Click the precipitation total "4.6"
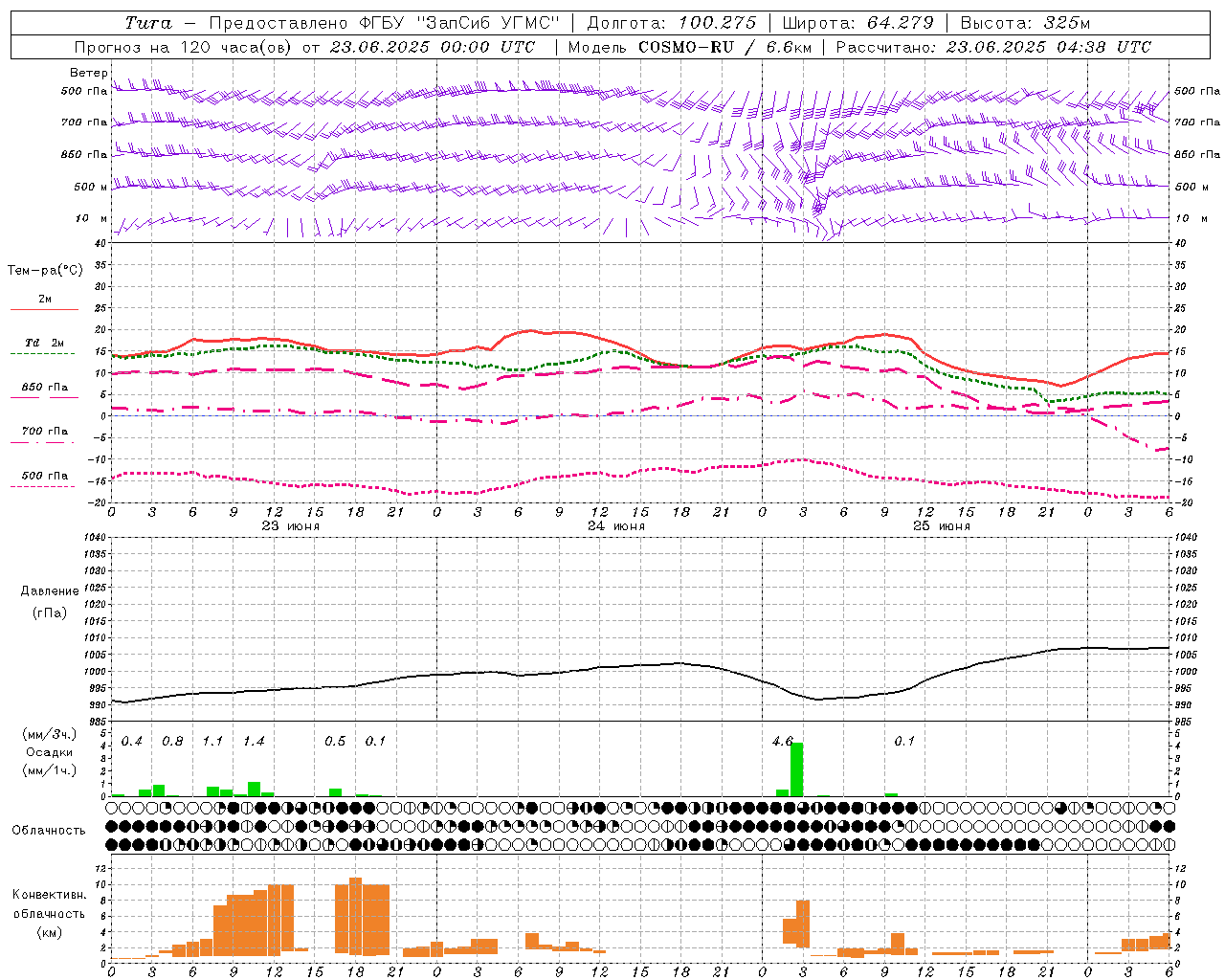Viewport: 1225px width, 980px height. click(782, 742)
